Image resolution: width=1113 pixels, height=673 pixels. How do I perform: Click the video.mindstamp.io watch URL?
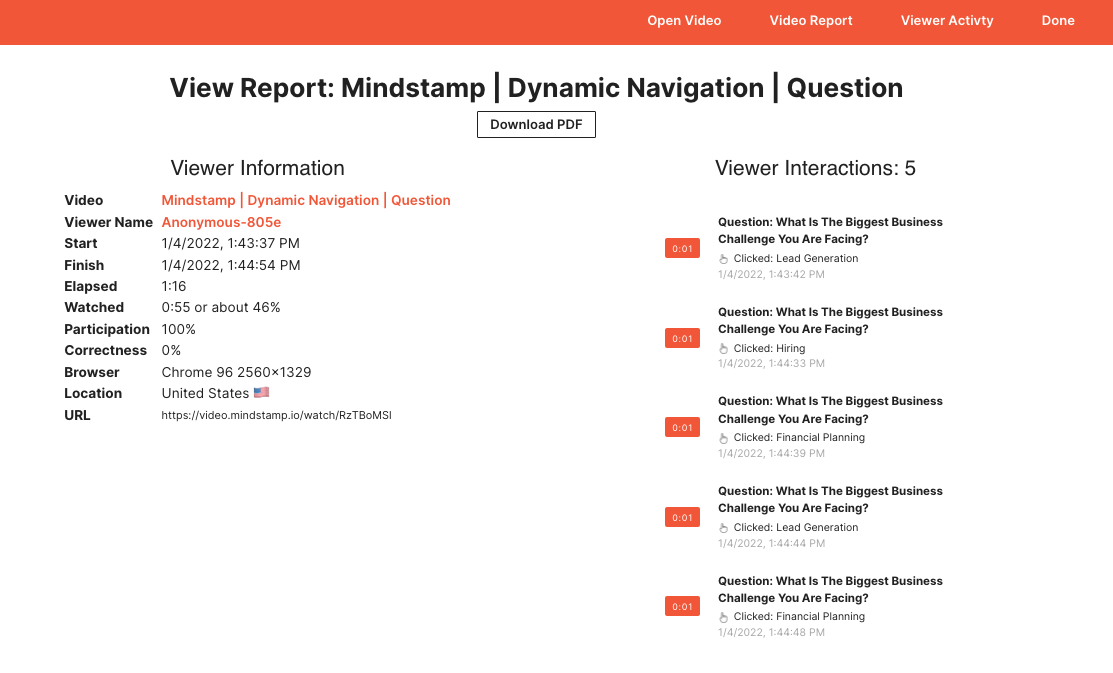tap(276, 415)
